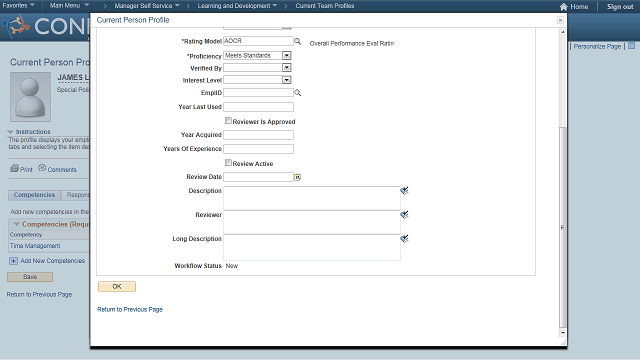Click the dialog scrollbar up arrow
This screenshot has height=360, width=640.
(563, 32)
